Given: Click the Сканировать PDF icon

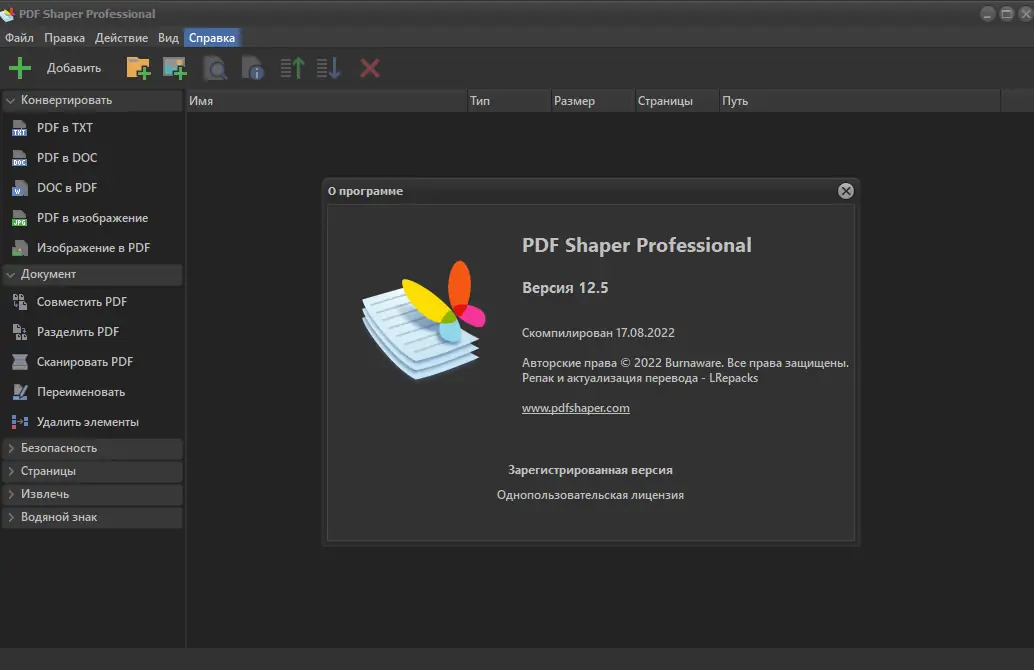Looking at the screenshot, I should coord(20,362).
